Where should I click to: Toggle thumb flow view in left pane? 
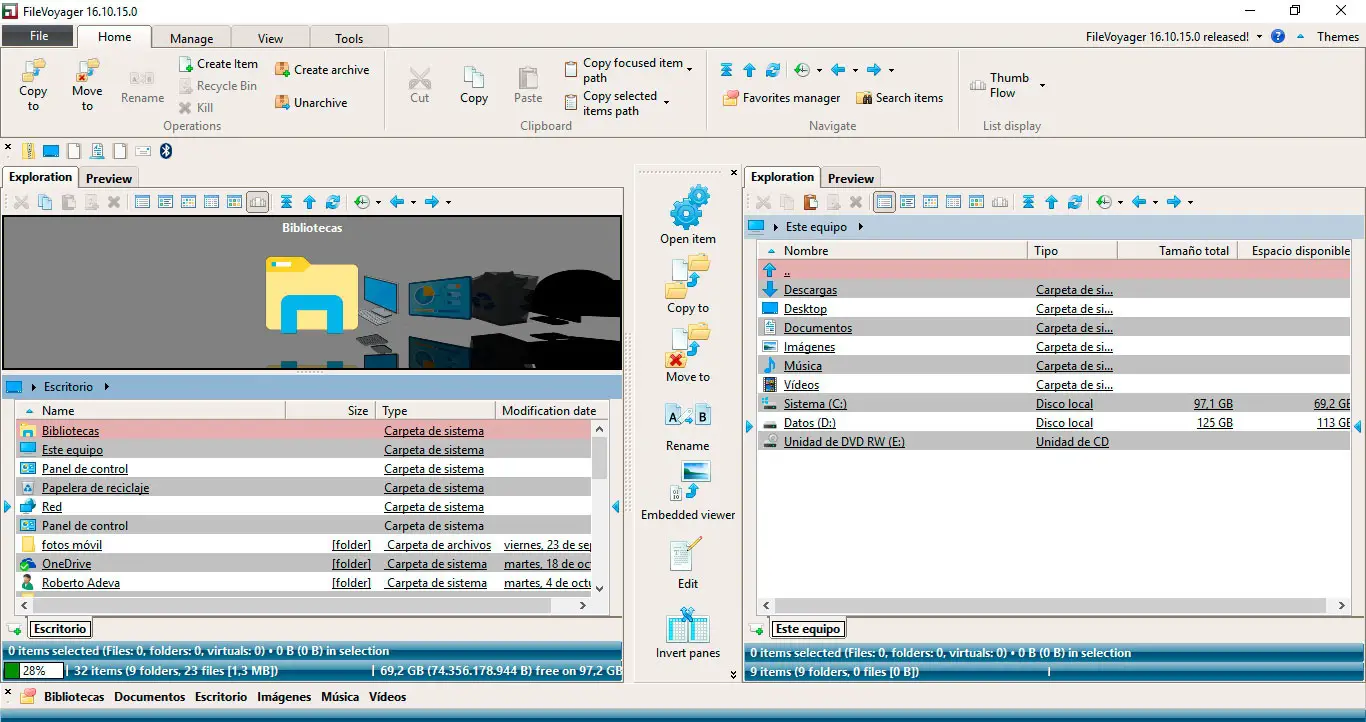(258, 202)
